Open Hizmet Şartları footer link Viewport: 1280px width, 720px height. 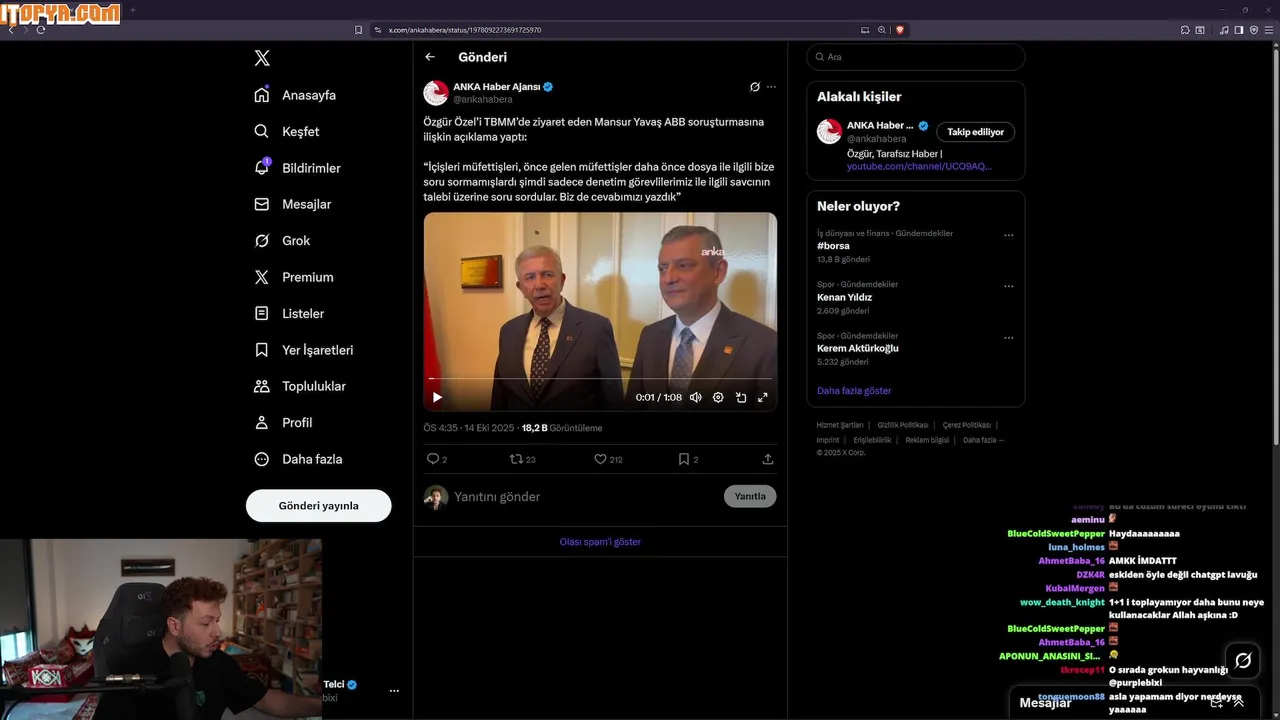pos(840,425)
